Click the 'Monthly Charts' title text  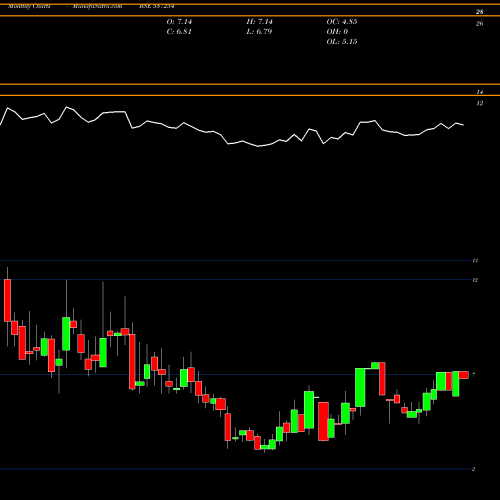(x=29, y=6)
